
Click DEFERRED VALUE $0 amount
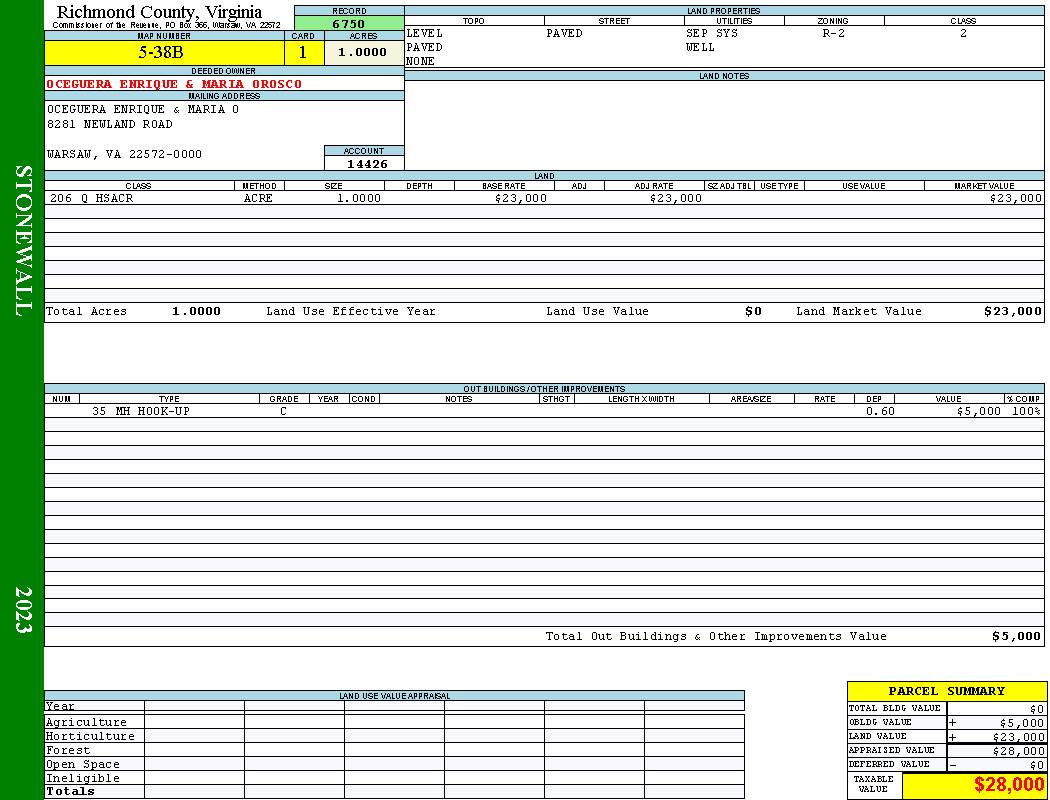pos(1037,765)
